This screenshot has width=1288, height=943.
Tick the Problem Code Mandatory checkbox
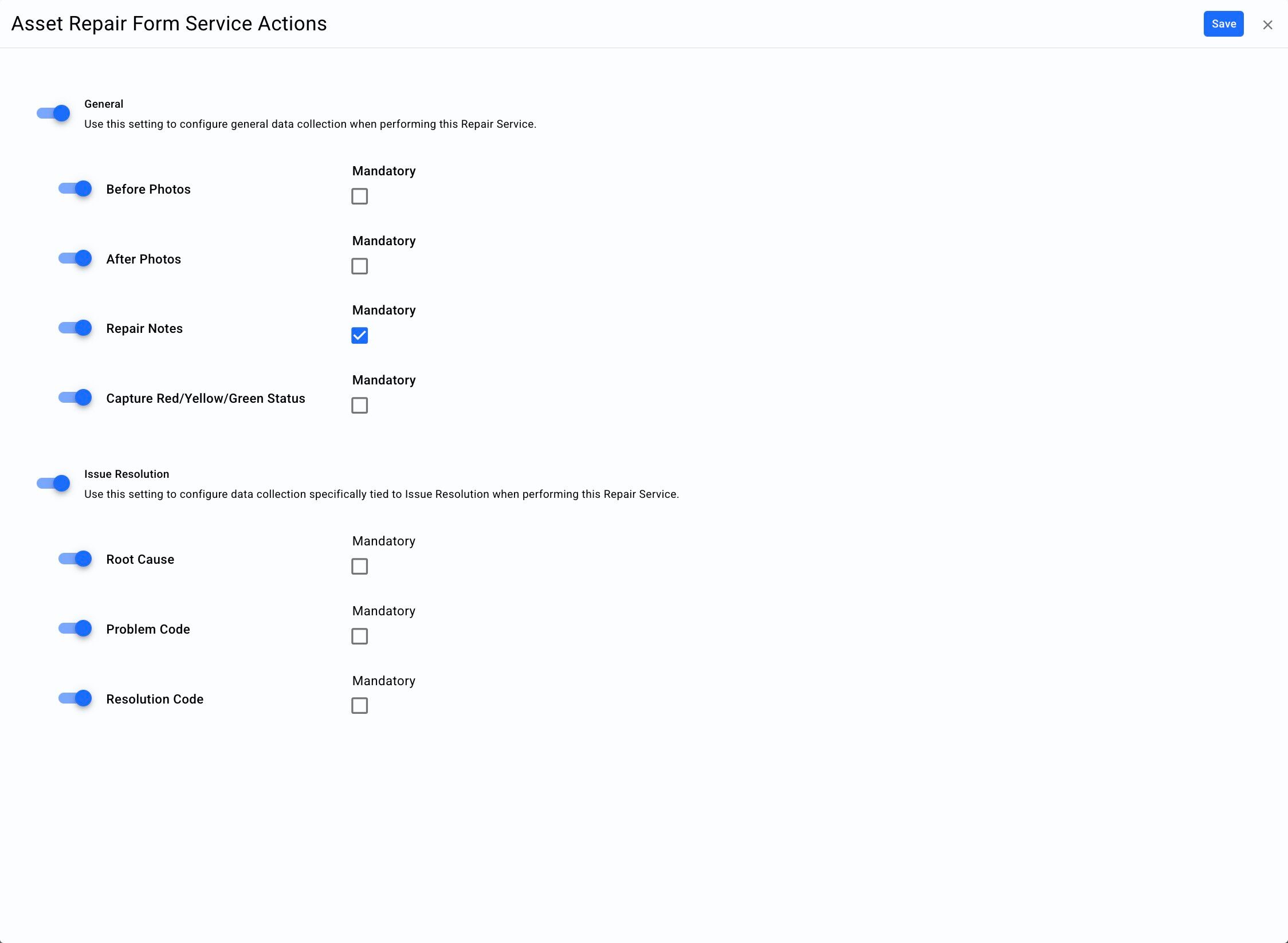[359, 636]
